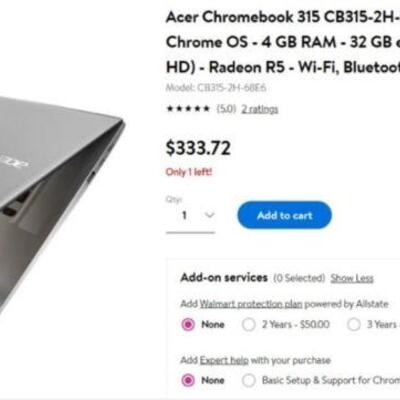The width and height of the screenshot is (400, 400).
Task: Click the five-star rating icons
Action: (188, 109)
